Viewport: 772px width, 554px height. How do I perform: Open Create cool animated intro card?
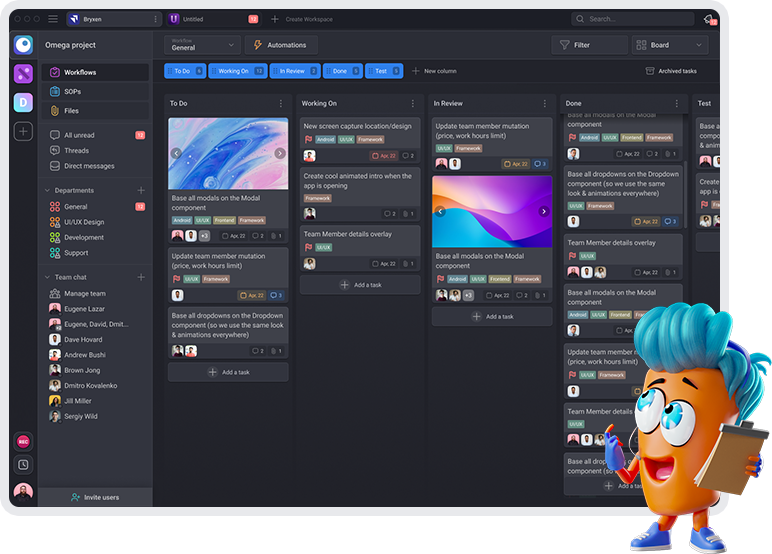tap(360, 194)
